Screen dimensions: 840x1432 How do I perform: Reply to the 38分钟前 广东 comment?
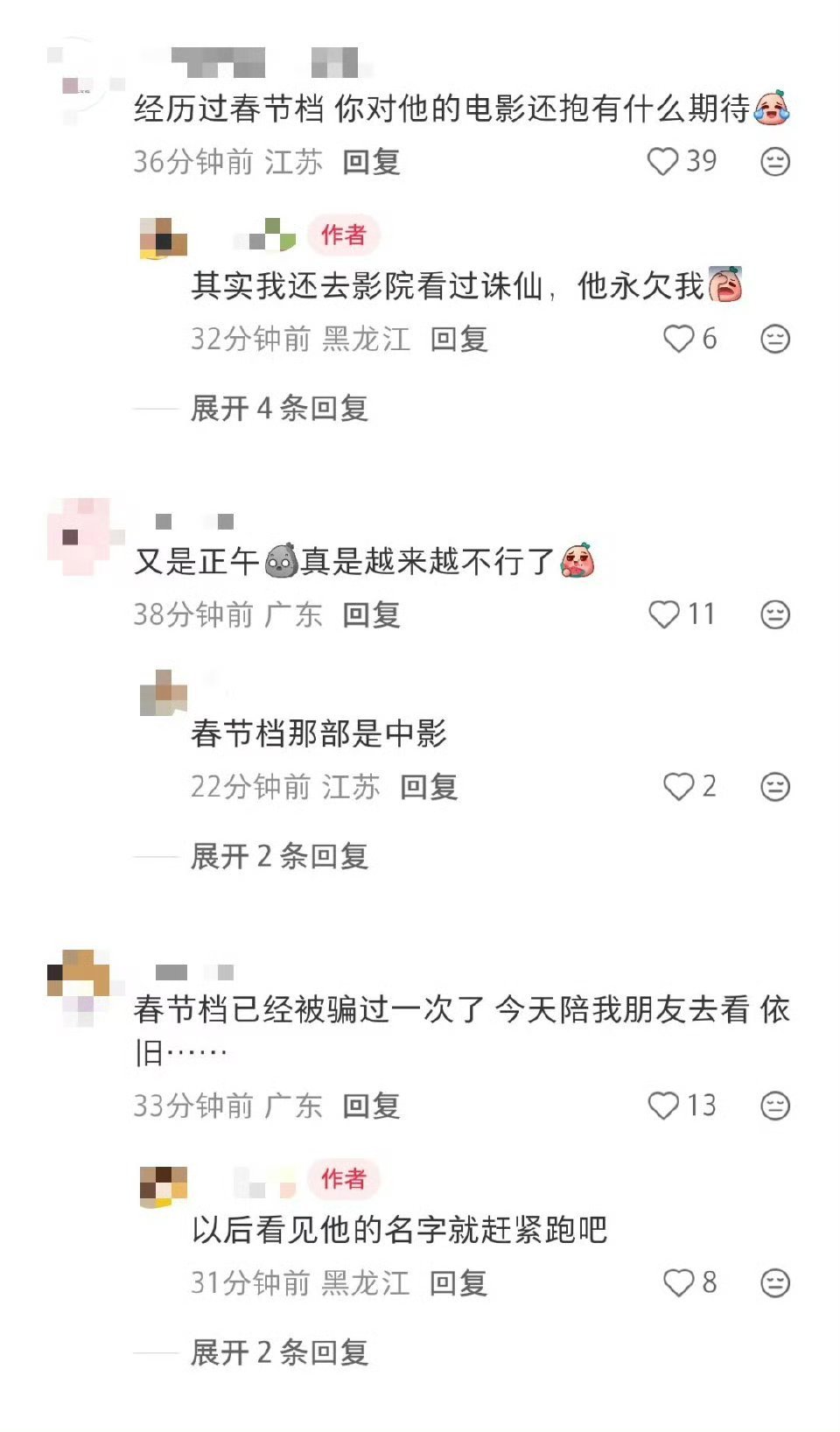pyautogui.click(x=371, y=614)
